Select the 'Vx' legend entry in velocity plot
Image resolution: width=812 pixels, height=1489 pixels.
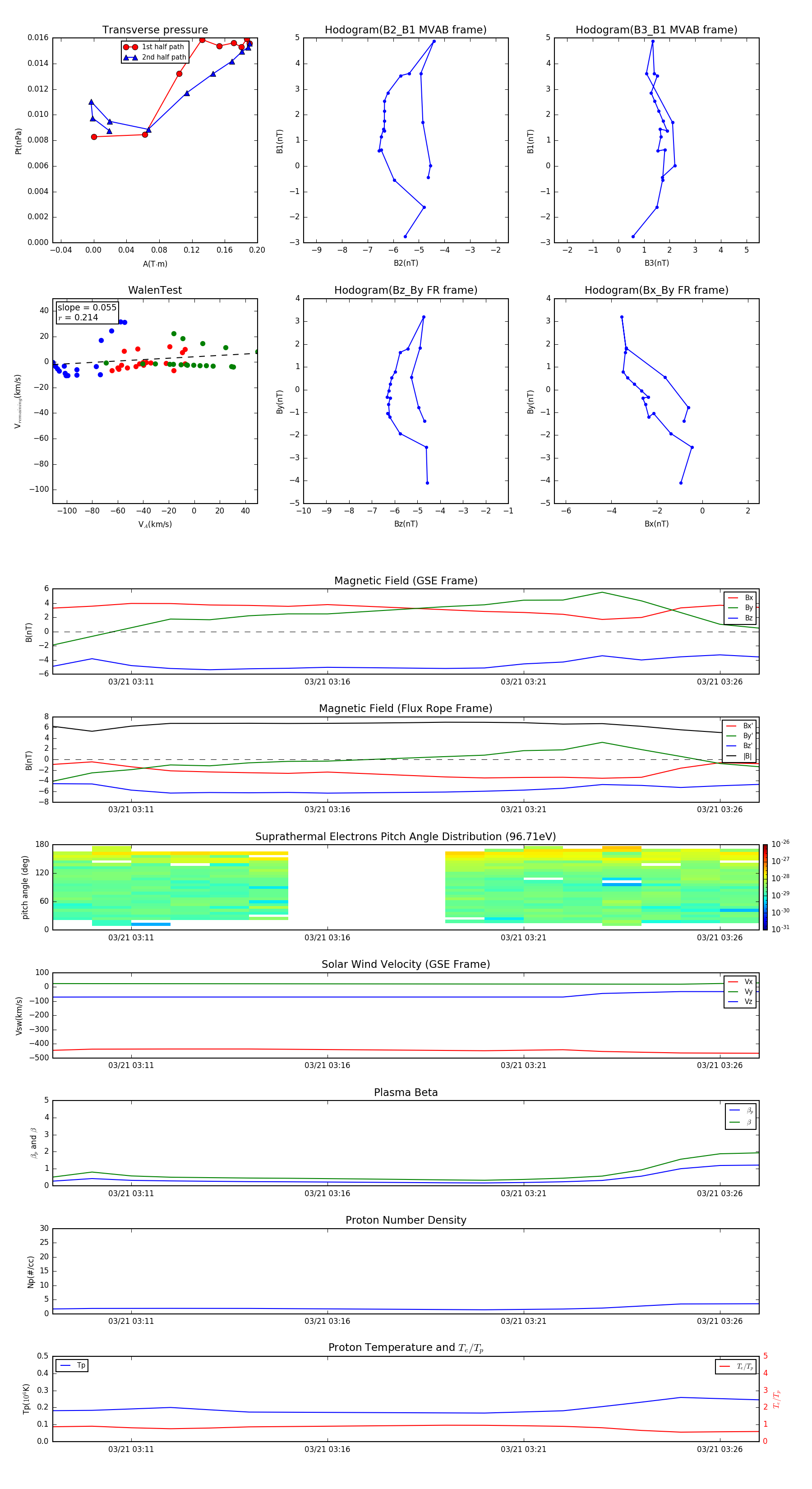740,981
